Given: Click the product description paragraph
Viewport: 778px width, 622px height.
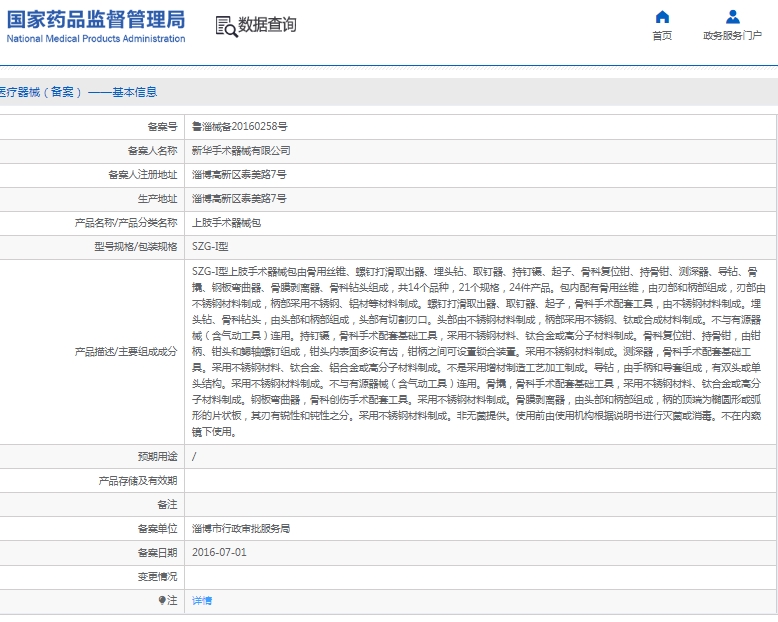Looking at the screenshot, I should [x=478, y=352].
